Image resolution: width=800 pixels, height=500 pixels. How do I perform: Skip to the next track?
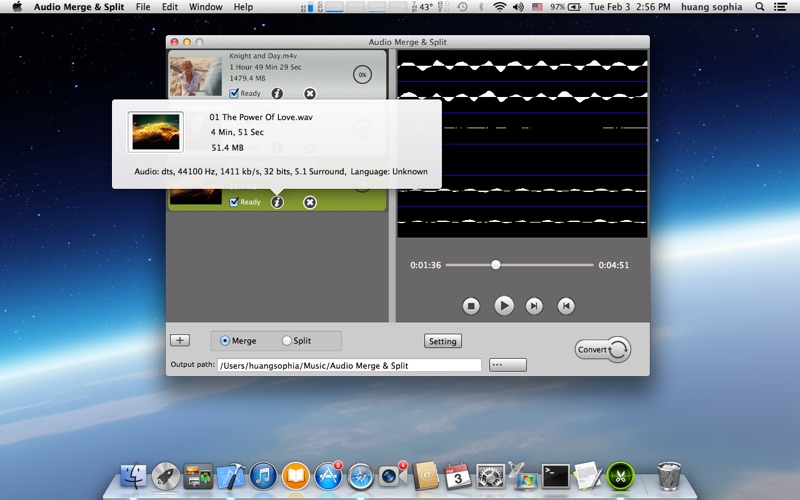coord(535,306)
